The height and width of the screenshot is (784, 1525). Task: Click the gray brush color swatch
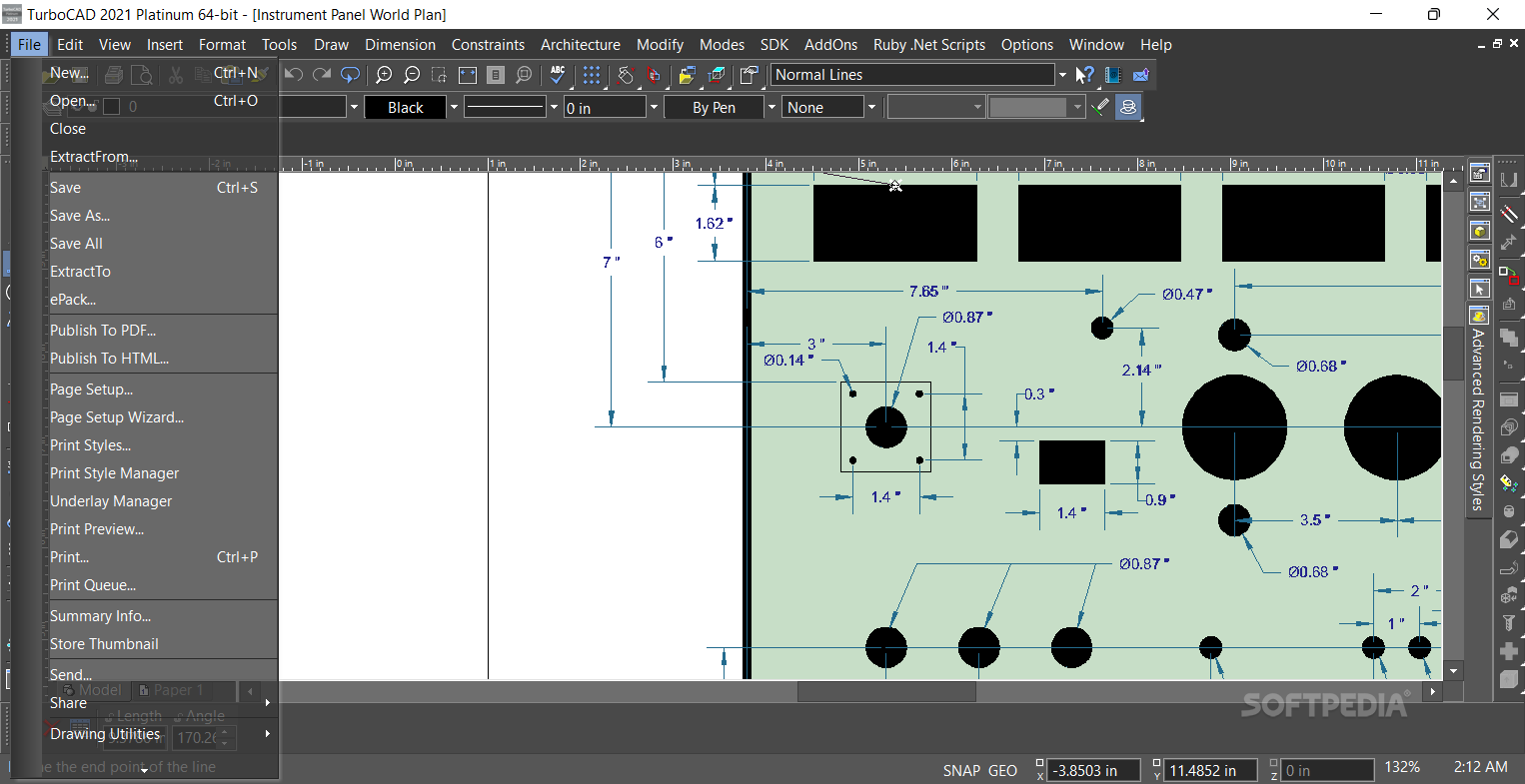pos(1028,107)
